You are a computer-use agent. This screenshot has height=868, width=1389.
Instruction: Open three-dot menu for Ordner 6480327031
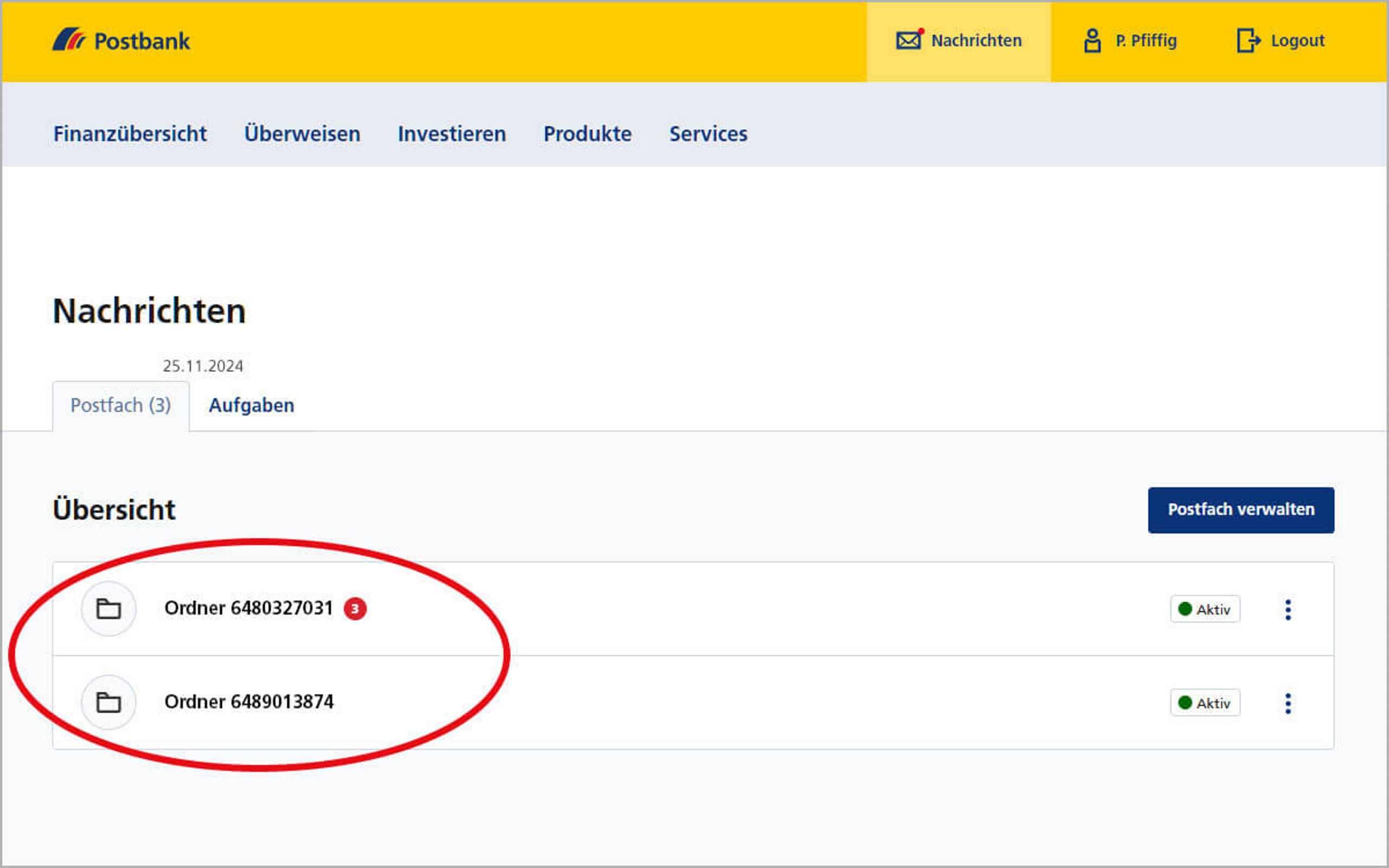tap(1288, 609)
